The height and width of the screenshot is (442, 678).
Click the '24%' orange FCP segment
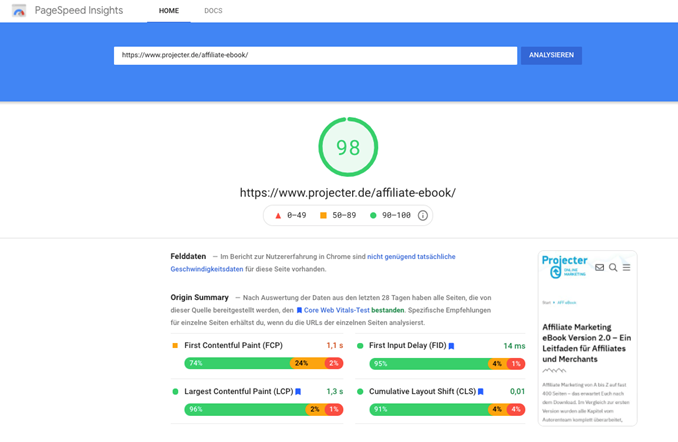(x=307, y=363)
